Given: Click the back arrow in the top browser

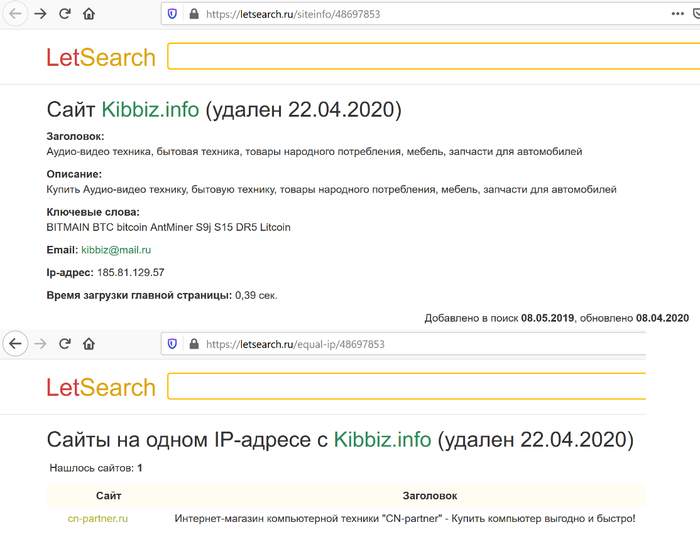Looking at the screenshot, I should [x=16, y=14].
